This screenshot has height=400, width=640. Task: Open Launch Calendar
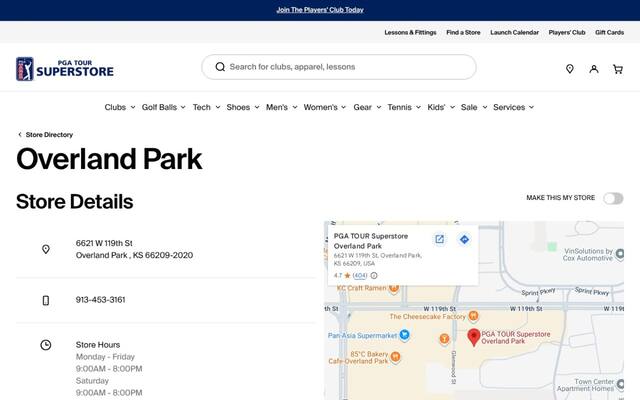tap(514, 32)
